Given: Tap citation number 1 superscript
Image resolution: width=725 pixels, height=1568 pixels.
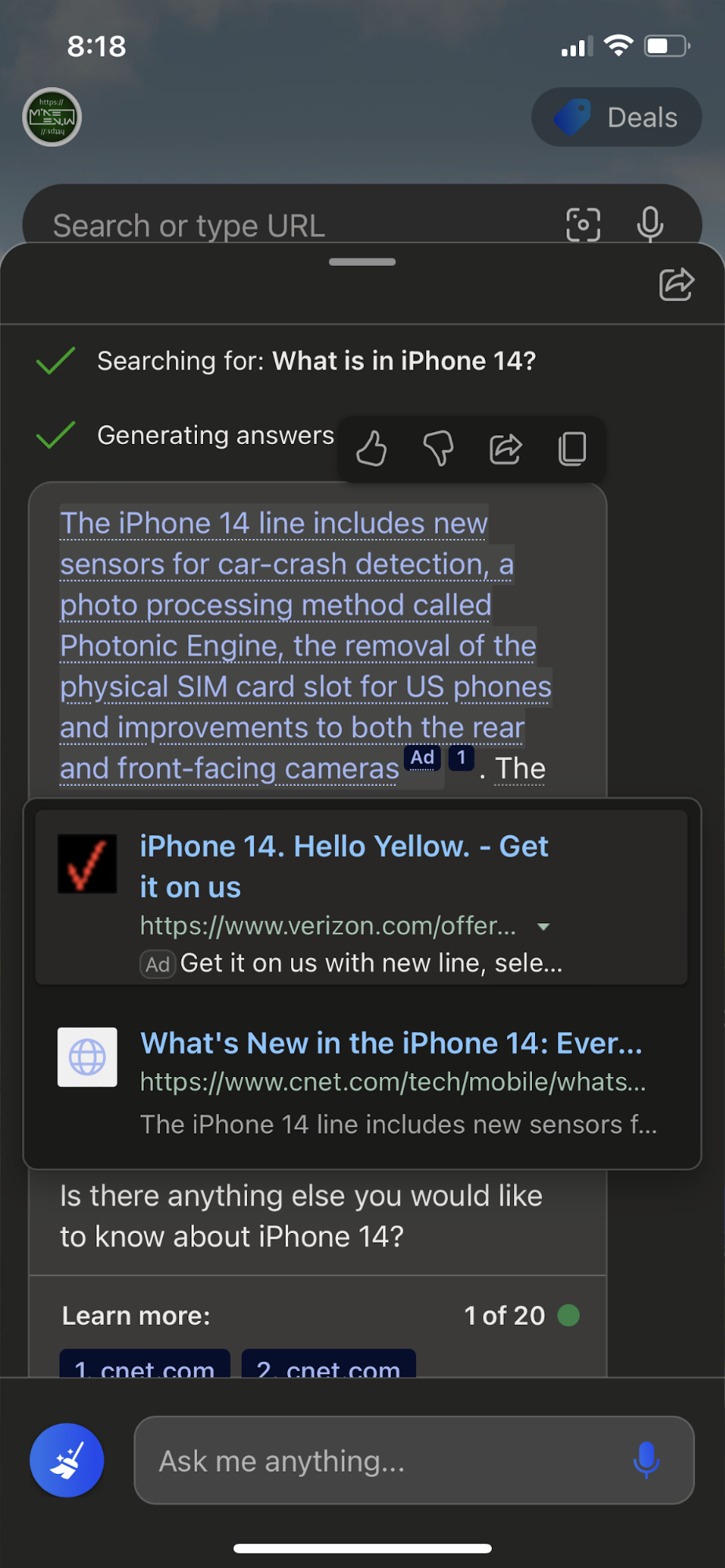Looking at the screenshot, I should [x=461, y=758].
